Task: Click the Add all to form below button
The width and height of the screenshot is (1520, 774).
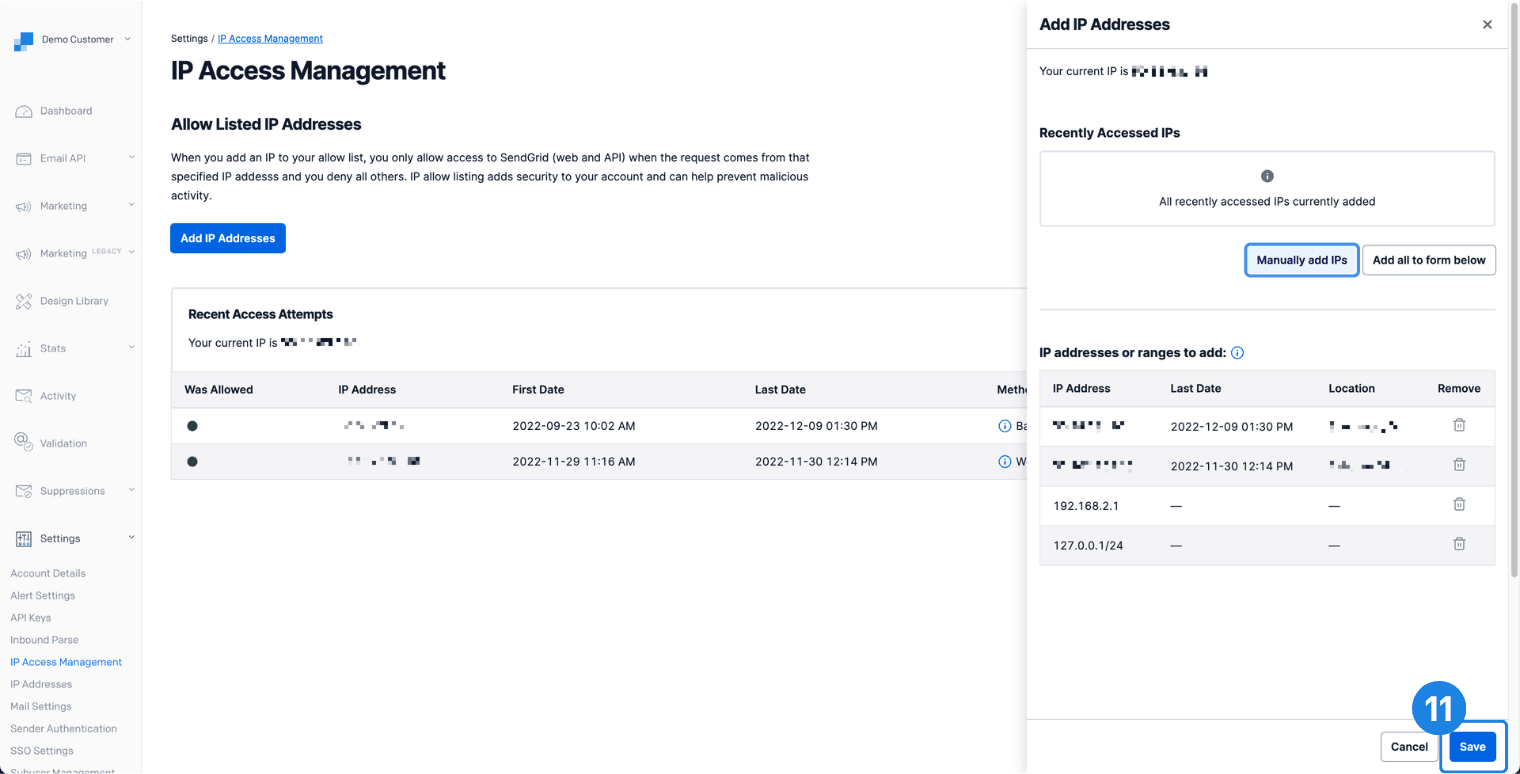Action: (1428, 259)
